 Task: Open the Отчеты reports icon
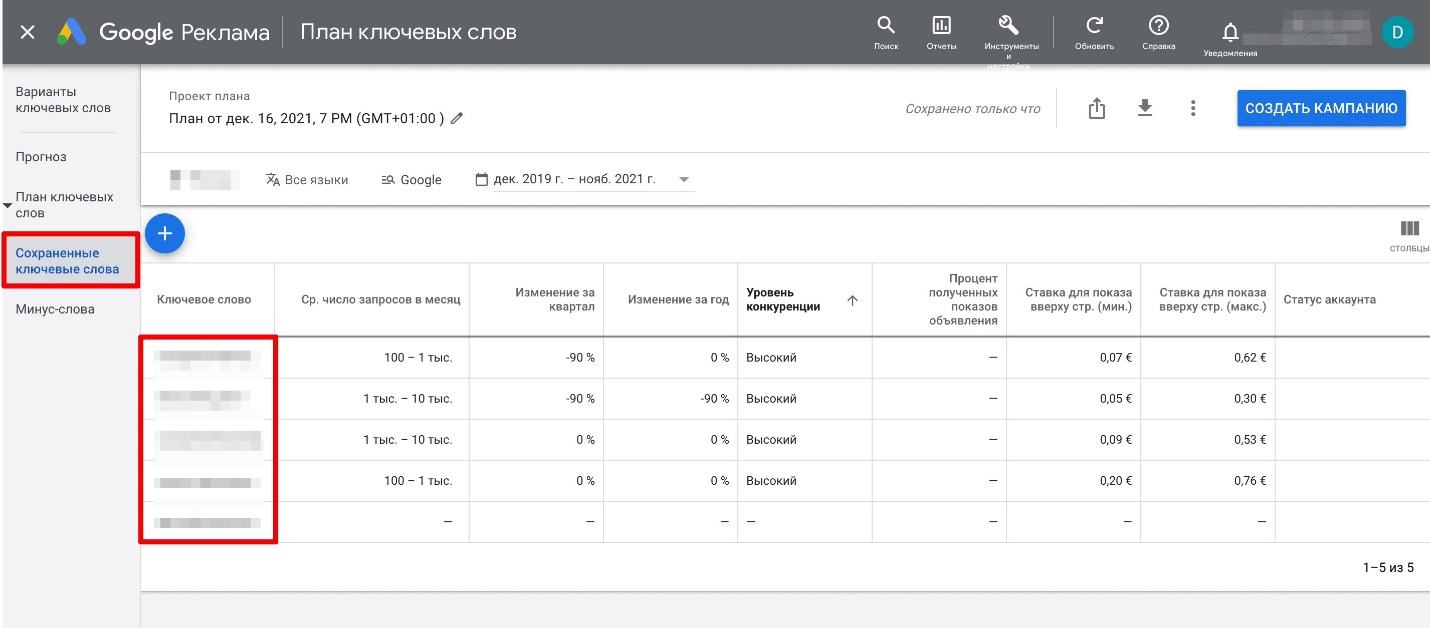[941, 26]
